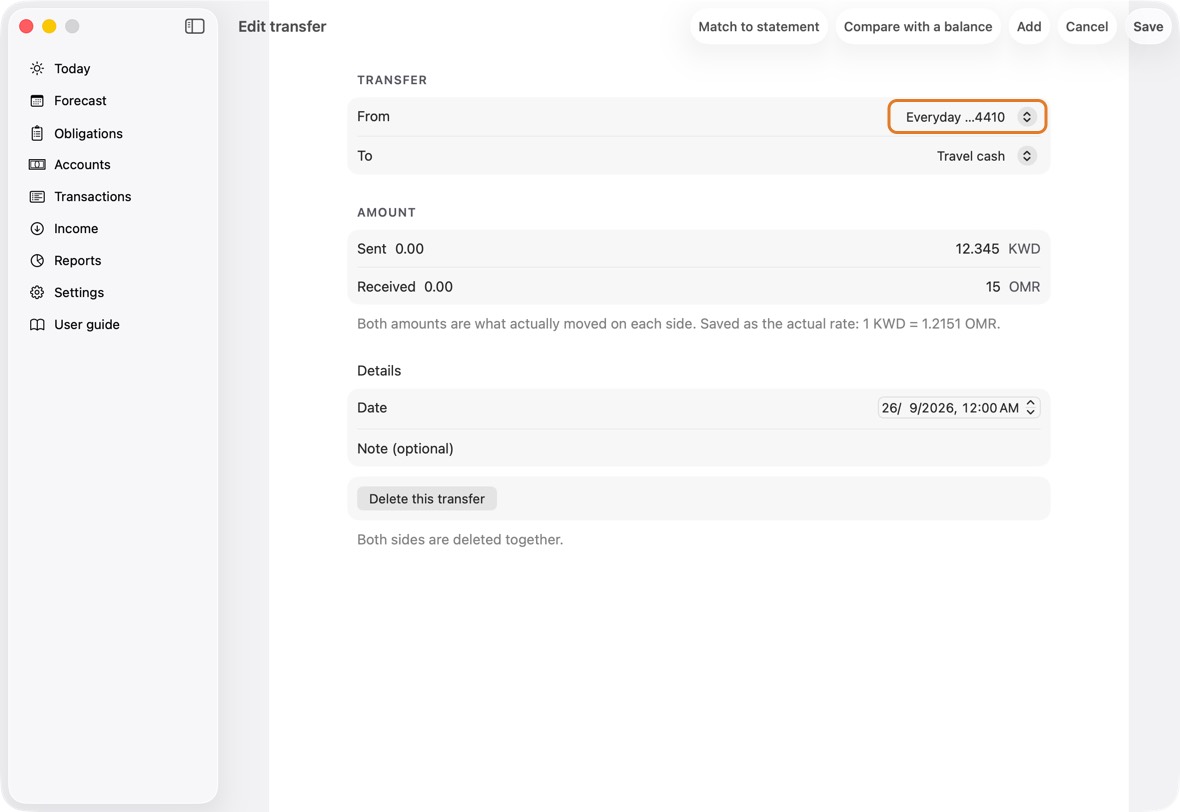The height and width of the screenshot is (812, 1180).
Task: Select Obligations in sidebar
Action: tap(88, 133)
